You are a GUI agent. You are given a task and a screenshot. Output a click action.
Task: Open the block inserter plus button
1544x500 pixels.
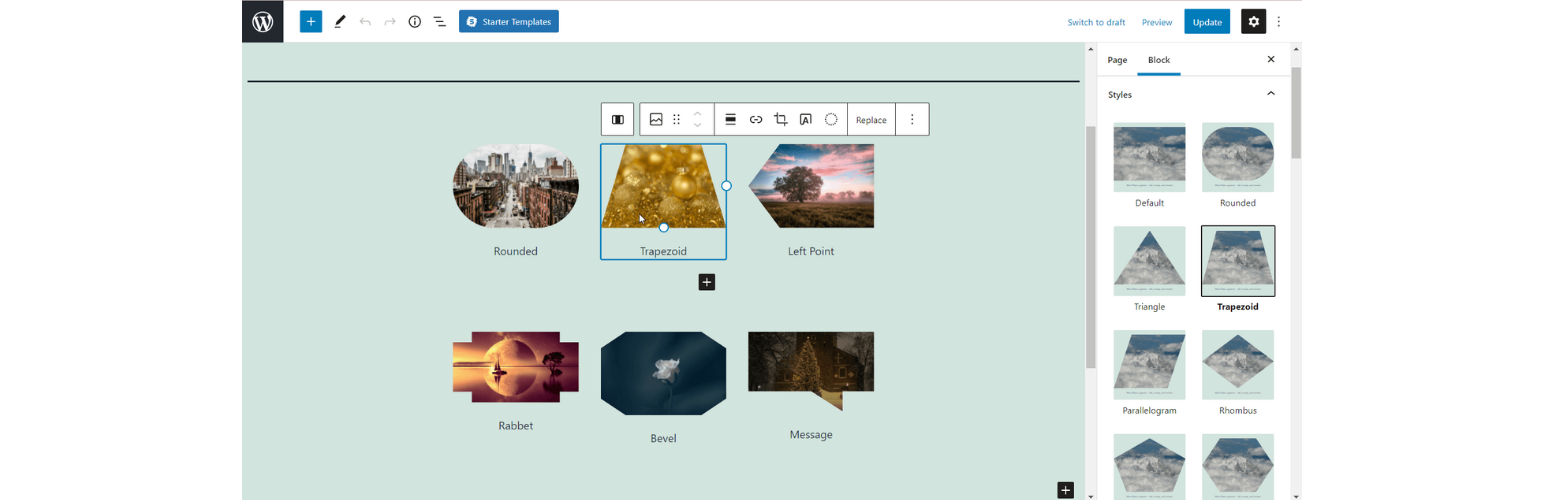[x=311, y=21]
